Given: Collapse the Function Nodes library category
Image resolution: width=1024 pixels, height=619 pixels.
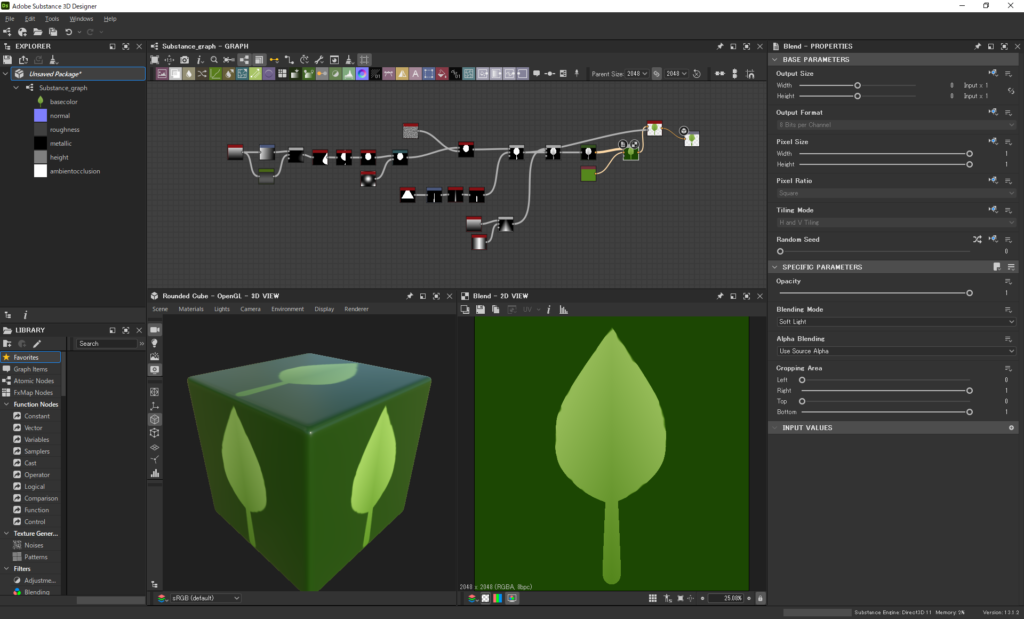Looking at the screenshot, I should [7, 404].
